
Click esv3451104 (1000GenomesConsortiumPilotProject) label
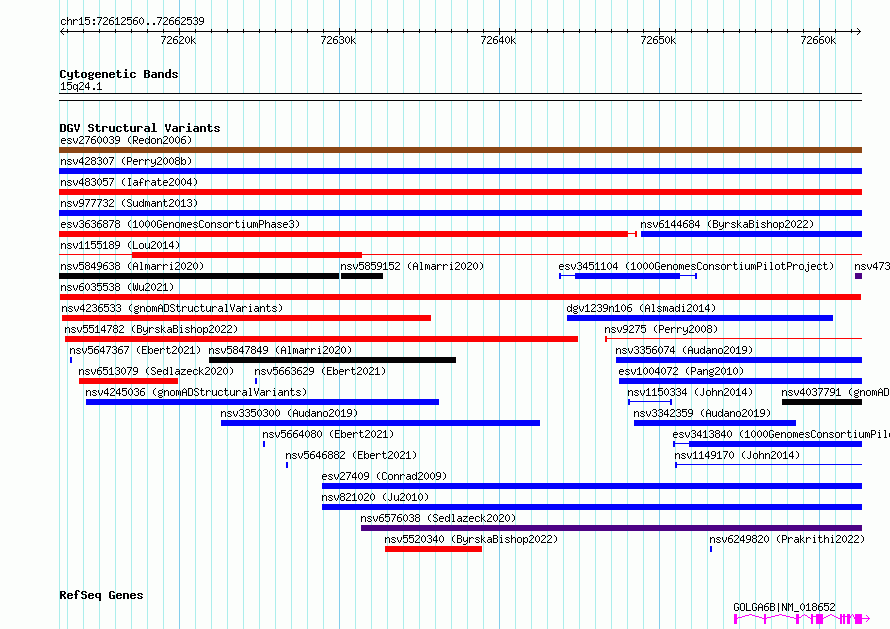696,266
